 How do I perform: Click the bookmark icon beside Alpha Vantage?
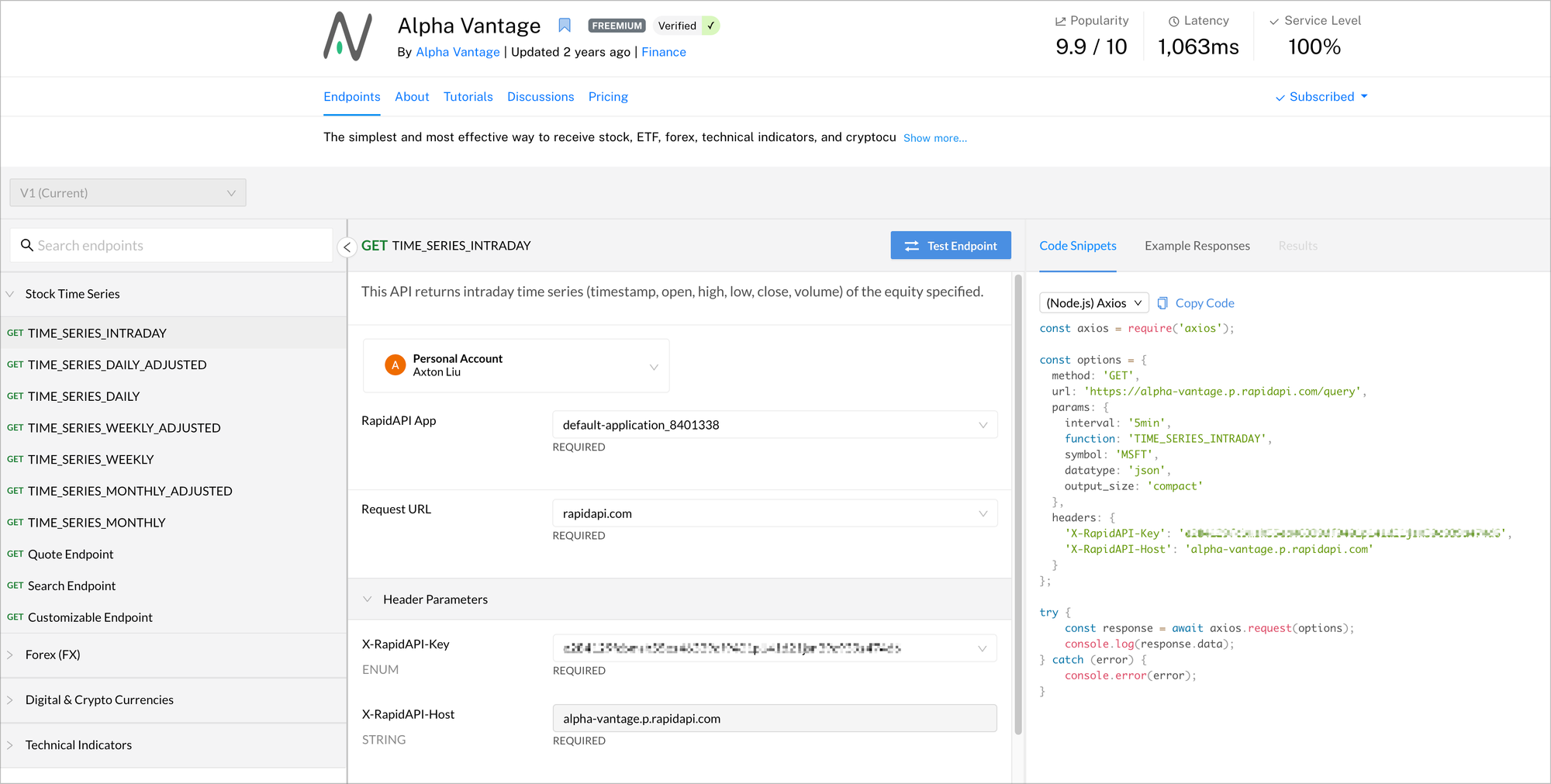click(565, 26)
